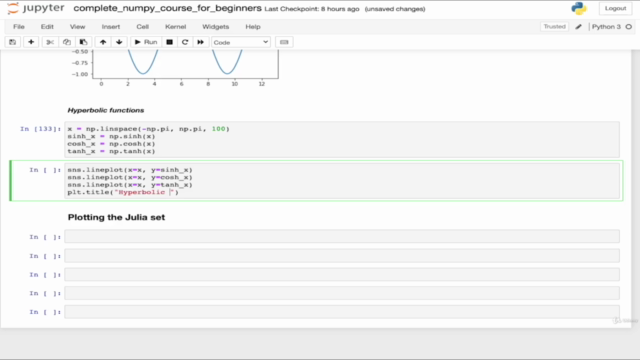Cut selected cells with scissors icon
This screenshot has height=360, width=640.
tap(50, 42)
